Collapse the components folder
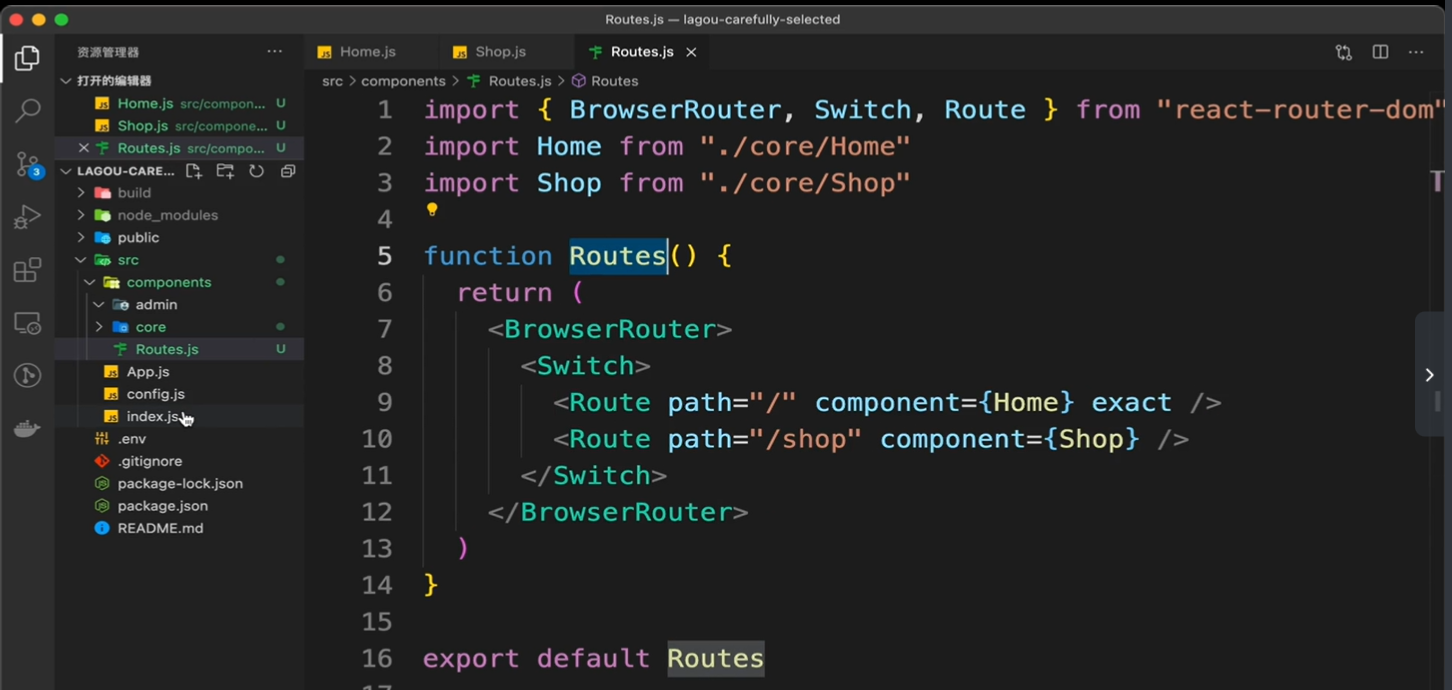This screenshot has width=1452, height=690. (x=90, y=282)
